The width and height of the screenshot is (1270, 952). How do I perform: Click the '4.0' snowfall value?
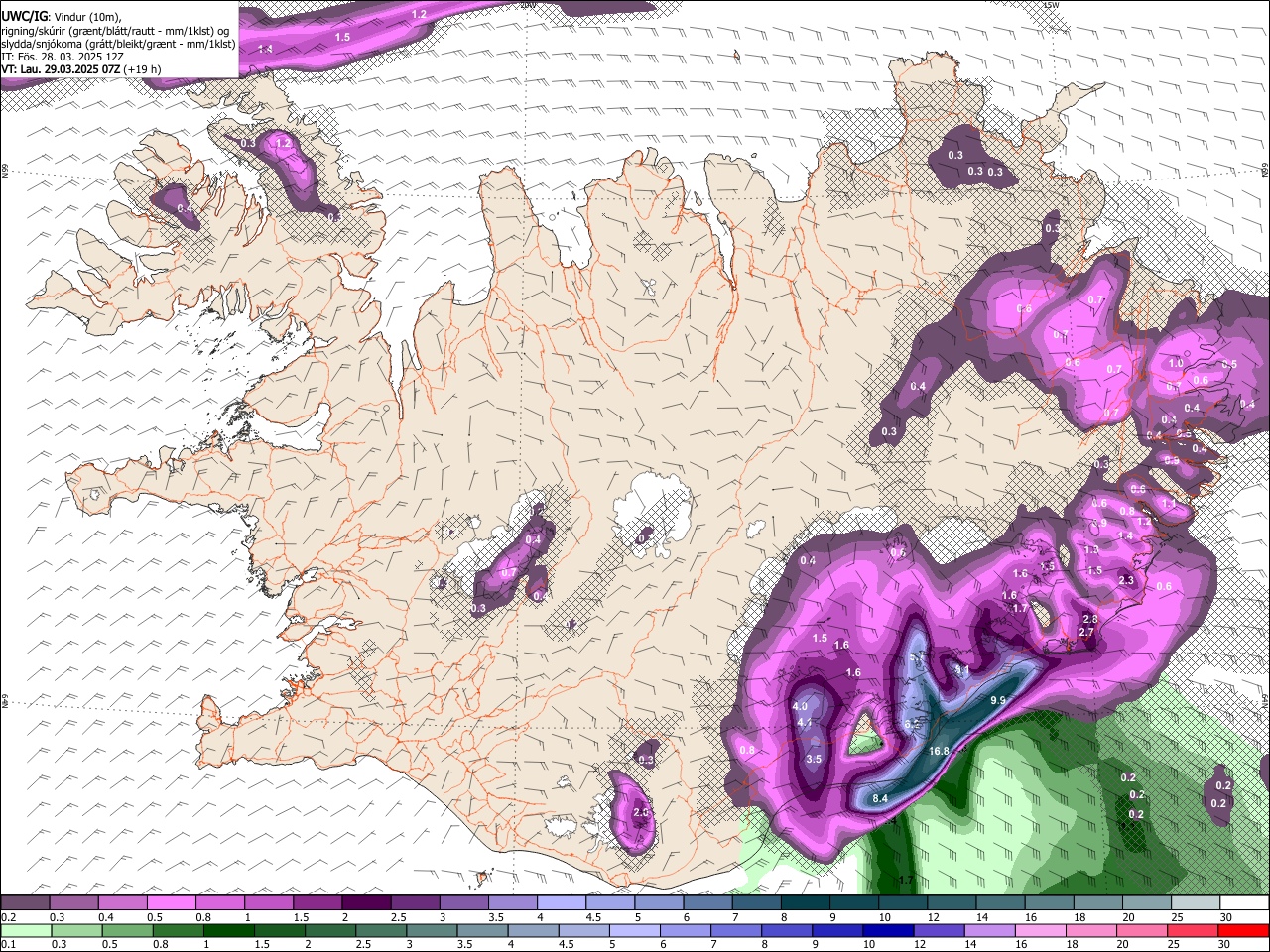tap(801, 706)
